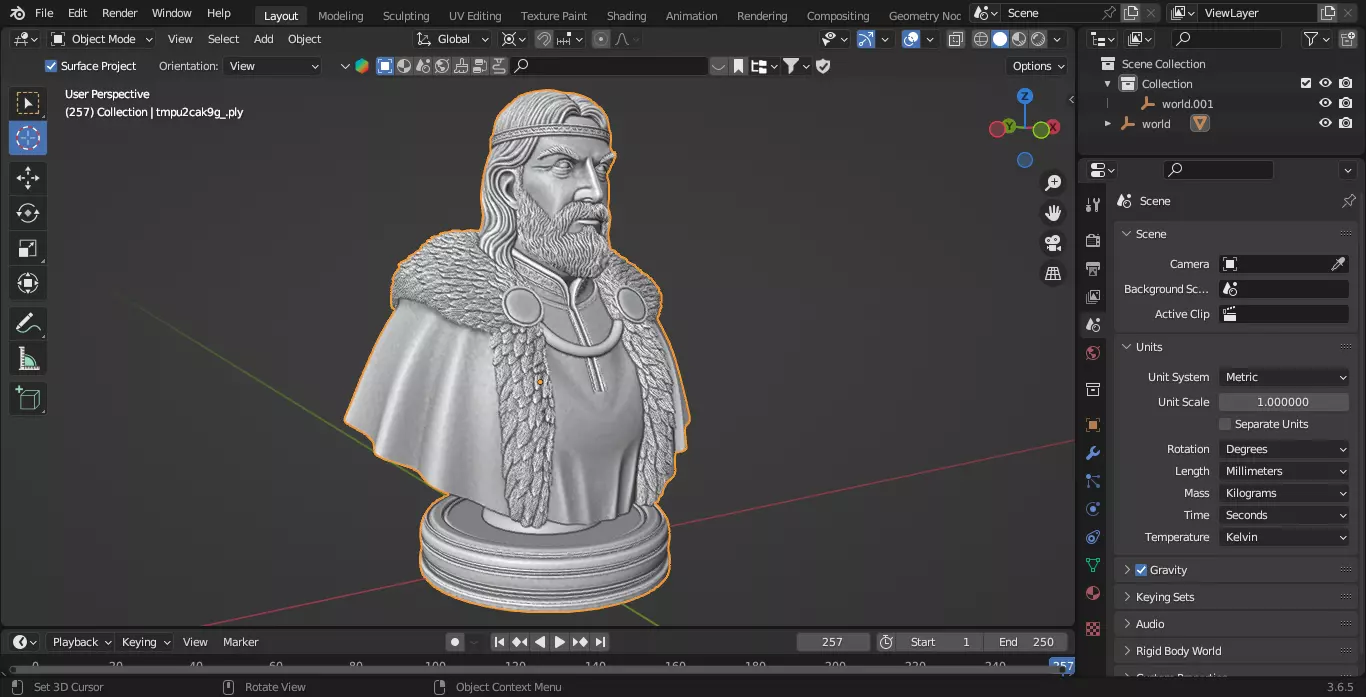Change Length unit Millimeters dropdown
The width and height of the screenshot is (1366, 697).
point(1285,471)
